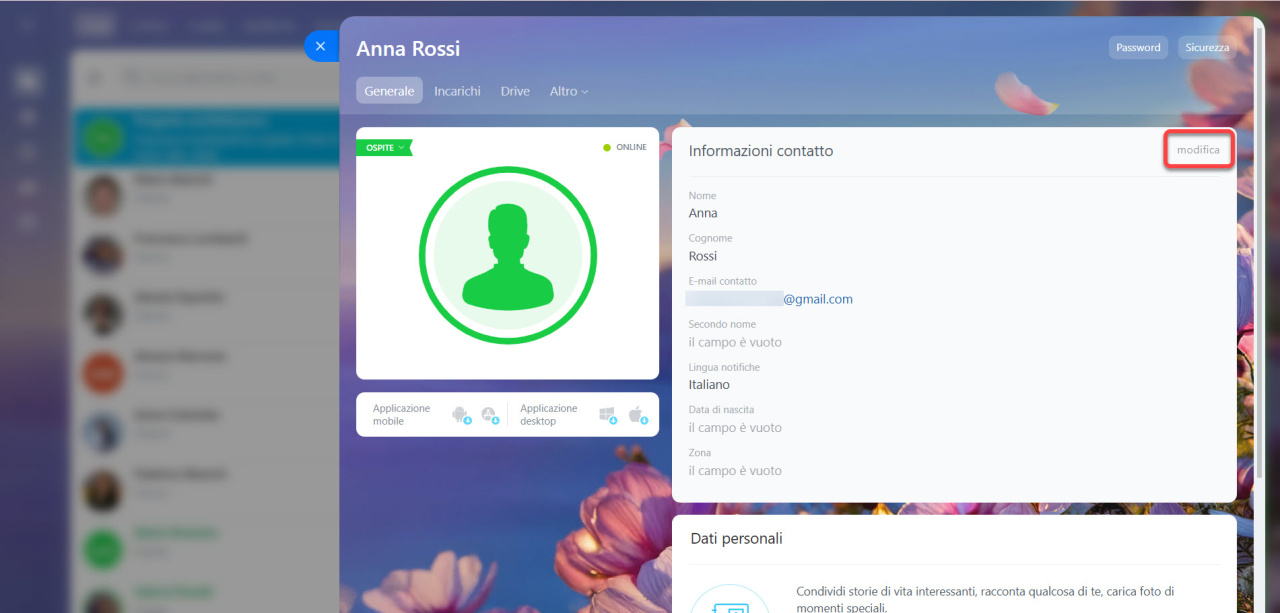1280x613 pixels.
Task: Click the Applicazione mobile label
Action: coord(402,415)
